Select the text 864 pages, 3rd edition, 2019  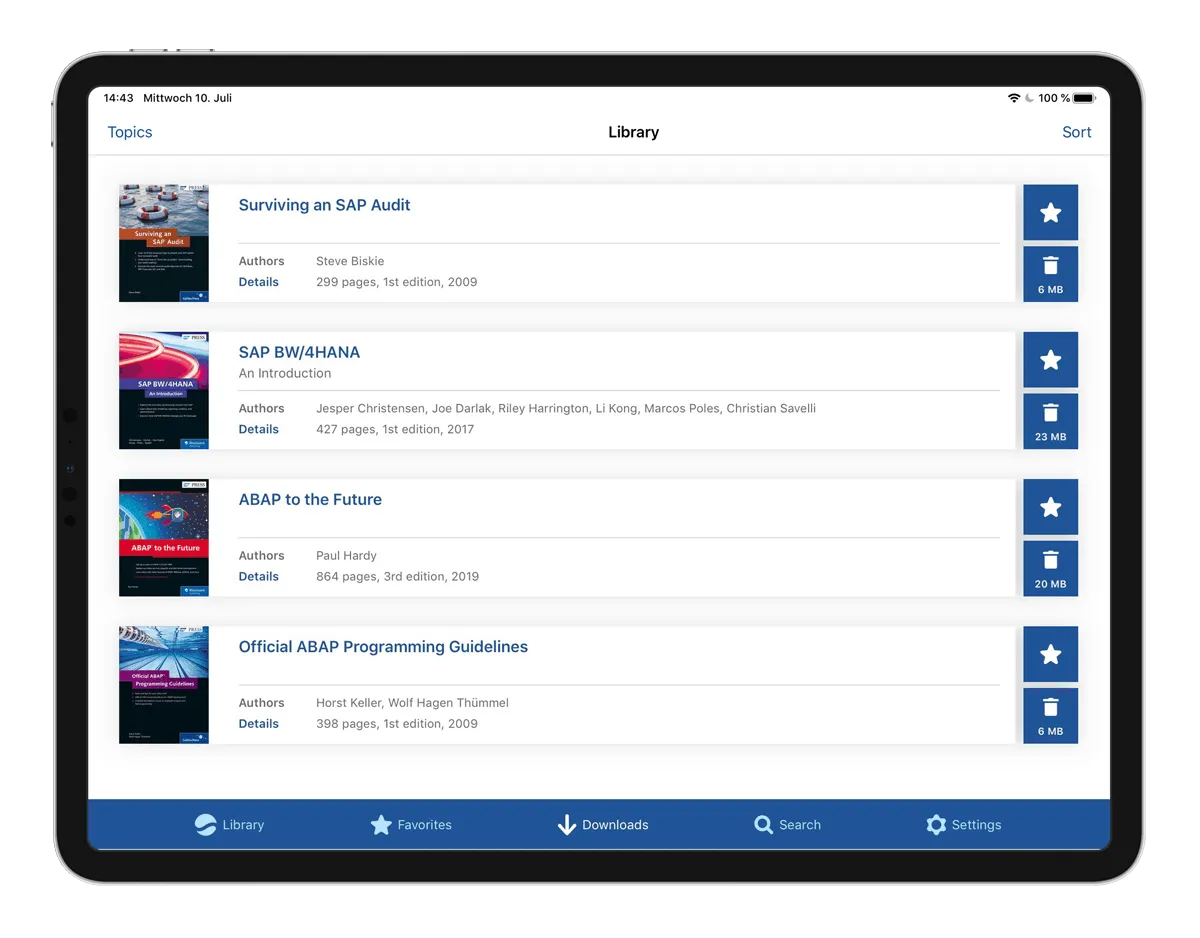(397, 576)
